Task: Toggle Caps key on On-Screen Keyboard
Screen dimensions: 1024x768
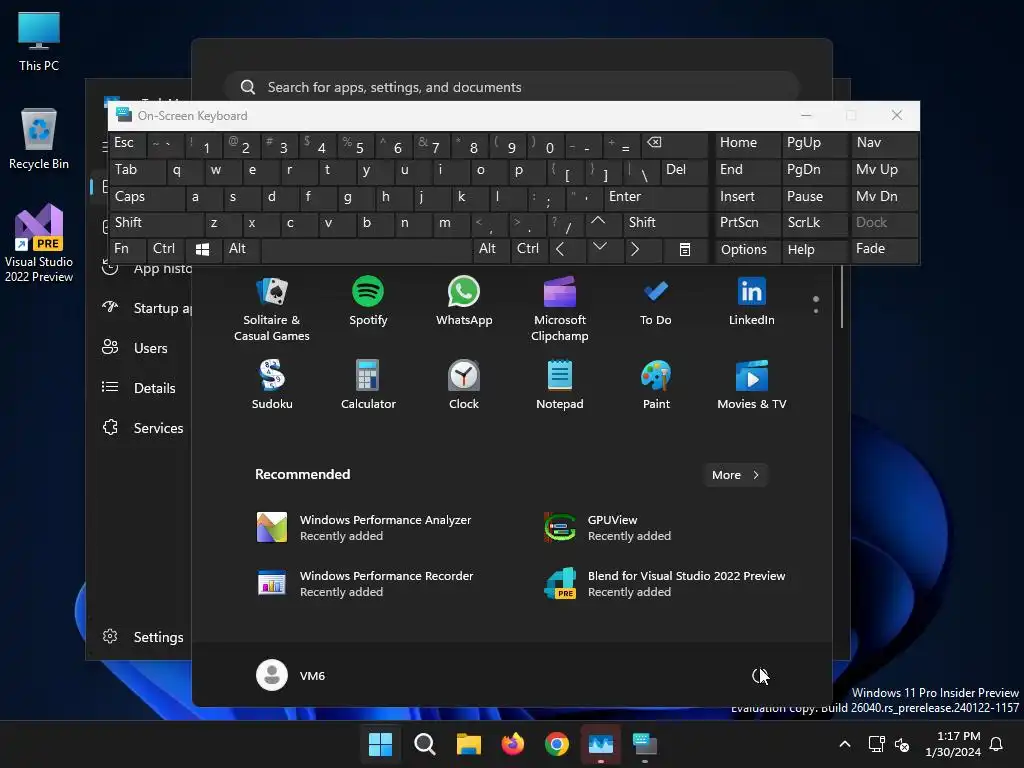Action: click(146, 197)
